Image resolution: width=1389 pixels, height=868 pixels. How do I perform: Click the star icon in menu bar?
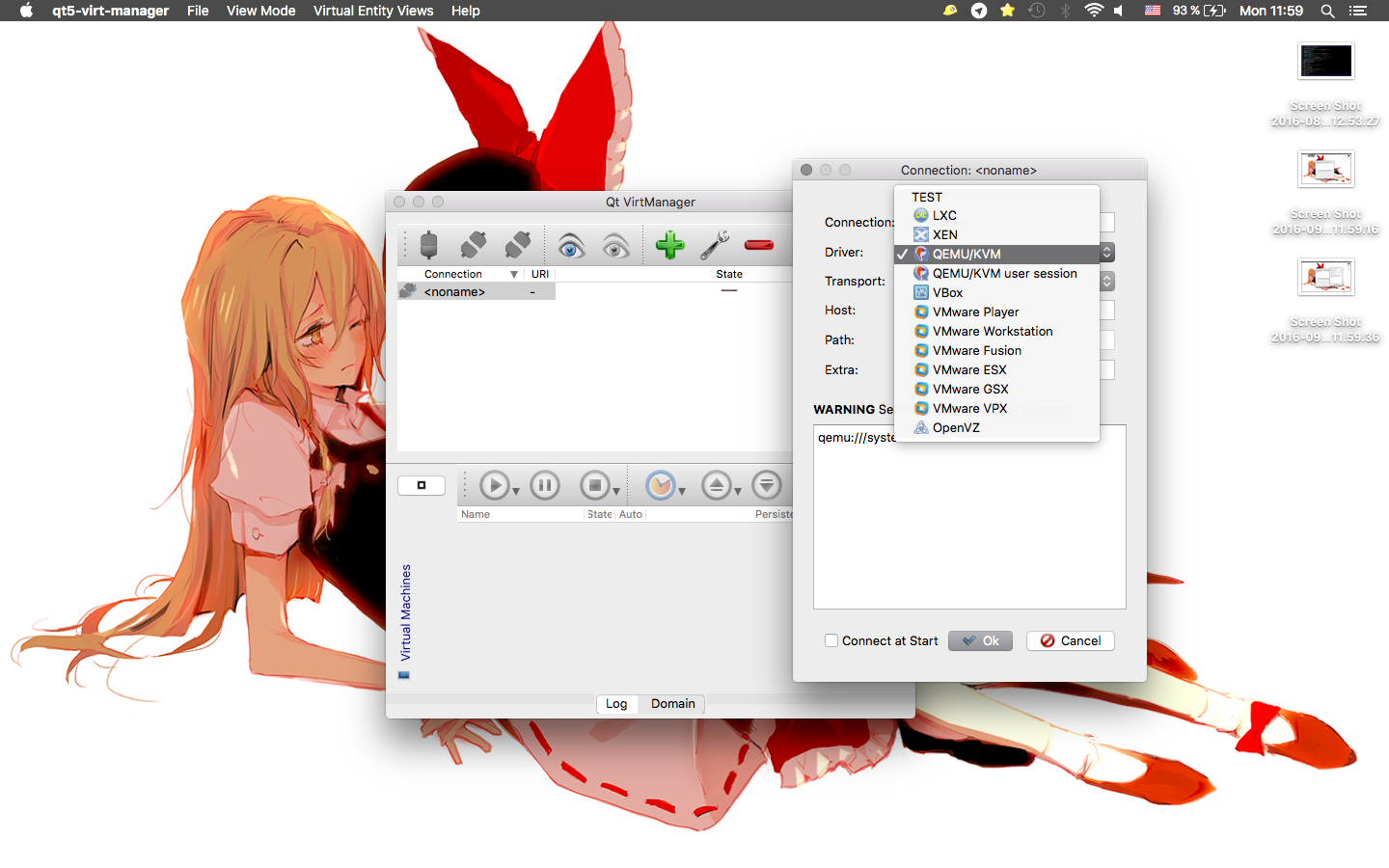(x=1007, y=11)
